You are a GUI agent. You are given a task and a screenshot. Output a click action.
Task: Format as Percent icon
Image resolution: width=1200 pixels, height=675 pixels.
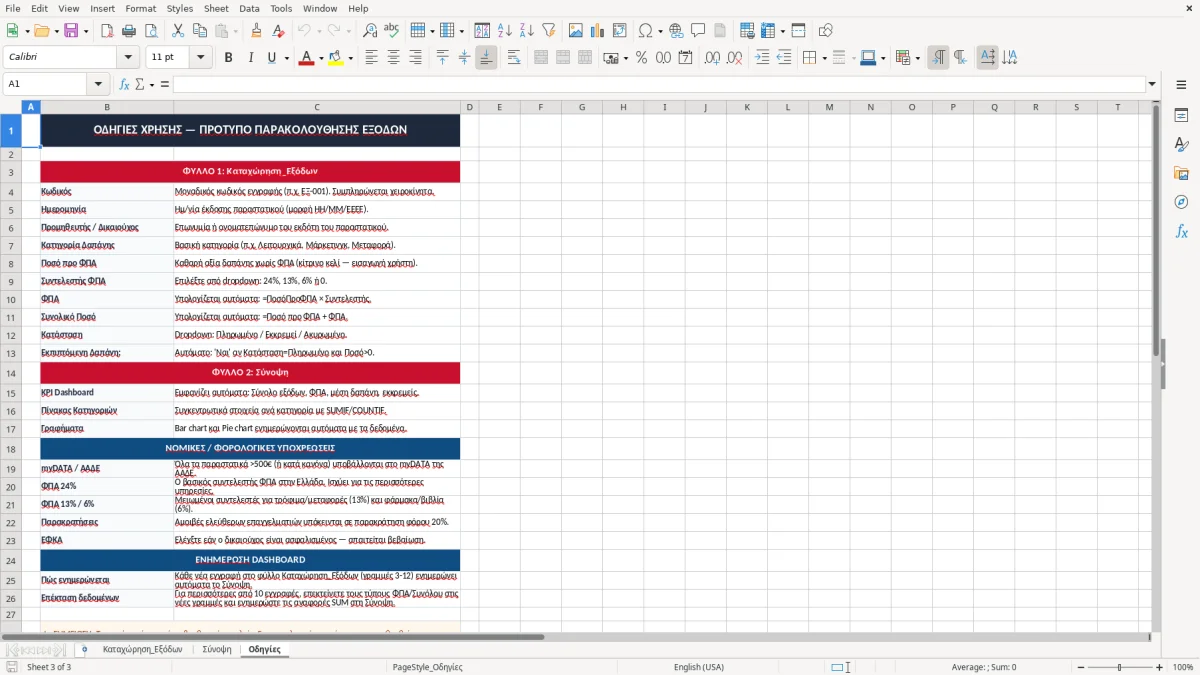click(641, 58)
